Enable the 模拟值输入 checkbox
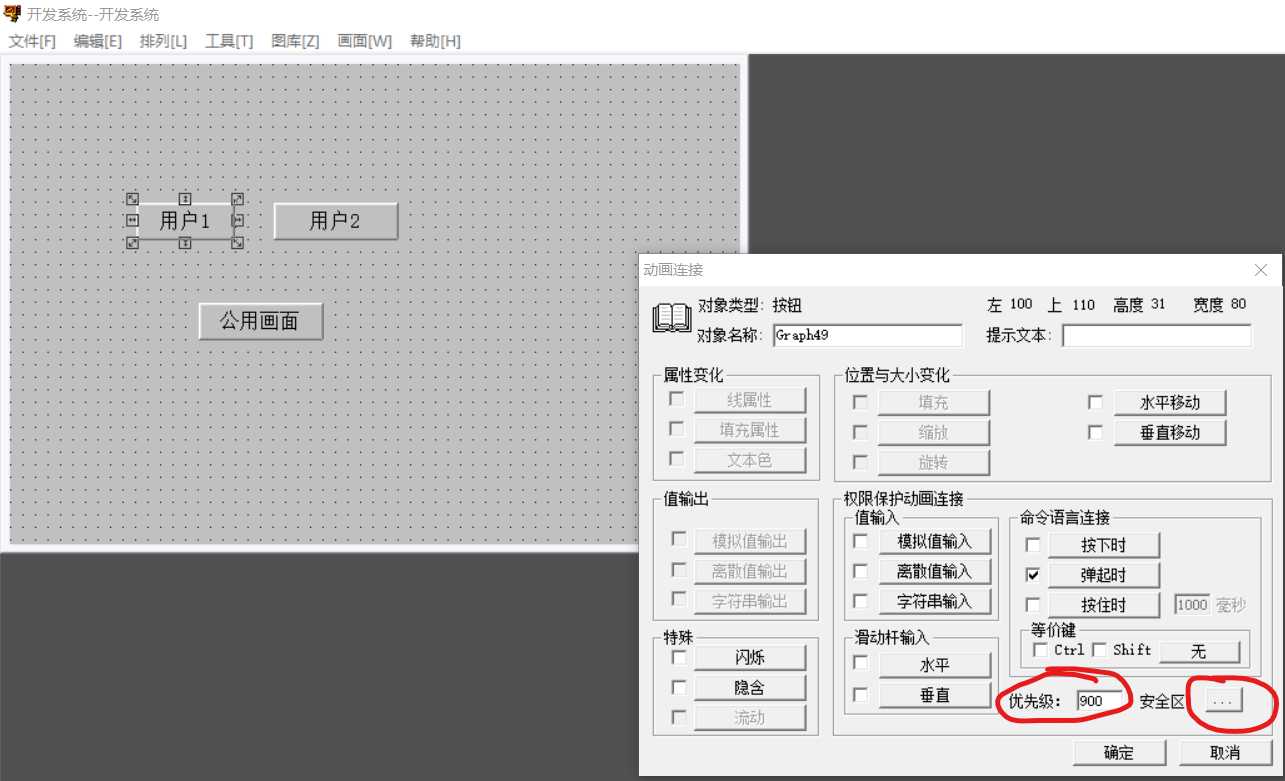This screenshot has height=781, width=1285. point(860,541)
